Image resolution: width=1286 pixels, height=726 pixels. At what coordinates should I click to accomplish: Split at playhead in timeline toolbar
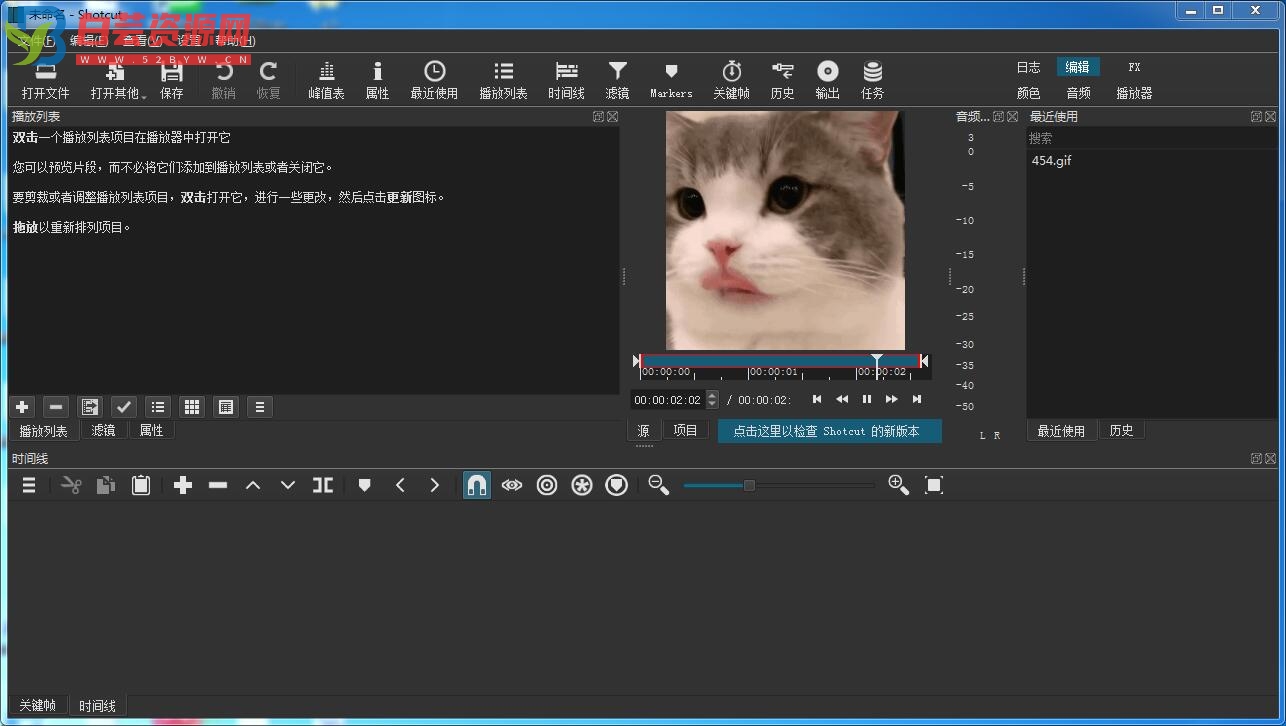pos(323,485)
